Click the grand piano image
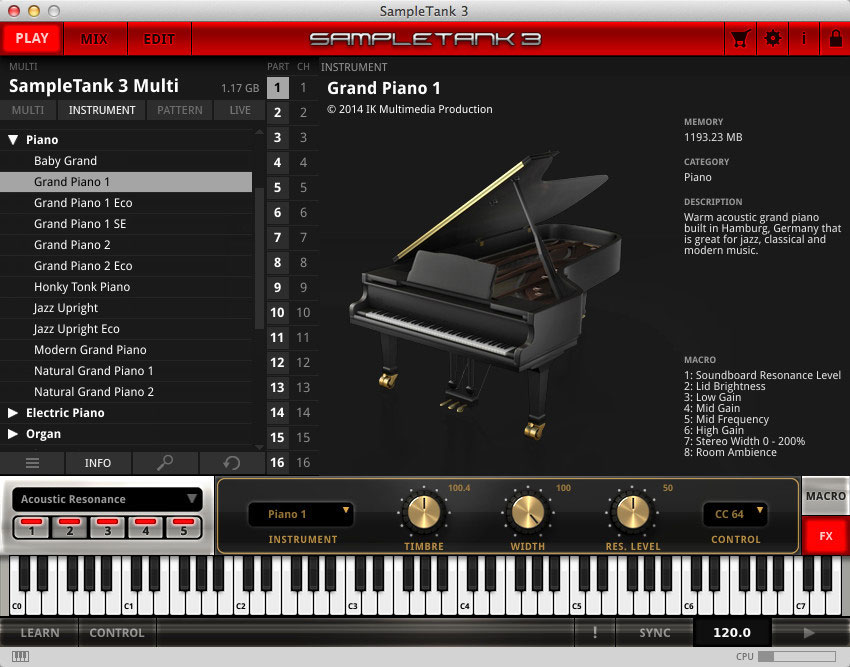Screen dimensions: 850x667 click(485, 296)
